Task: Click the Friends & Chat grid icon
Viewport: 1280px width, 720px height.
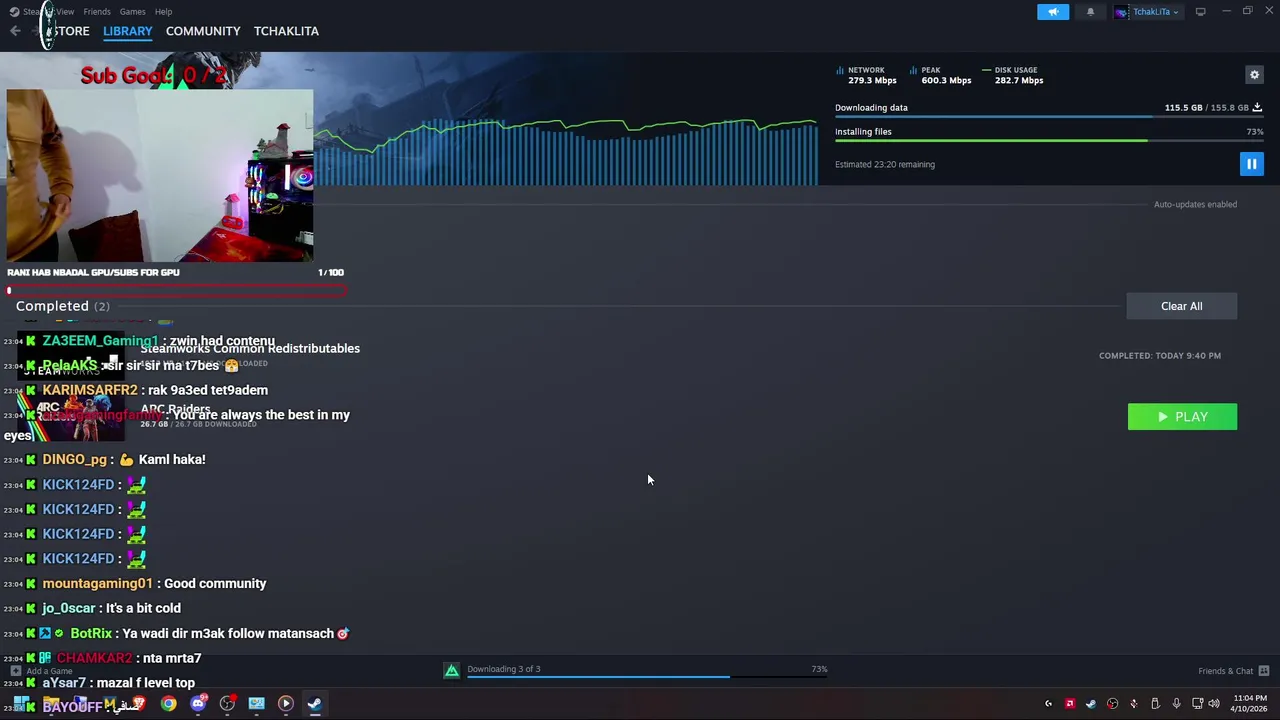Action: click(x=1264, y=671)
